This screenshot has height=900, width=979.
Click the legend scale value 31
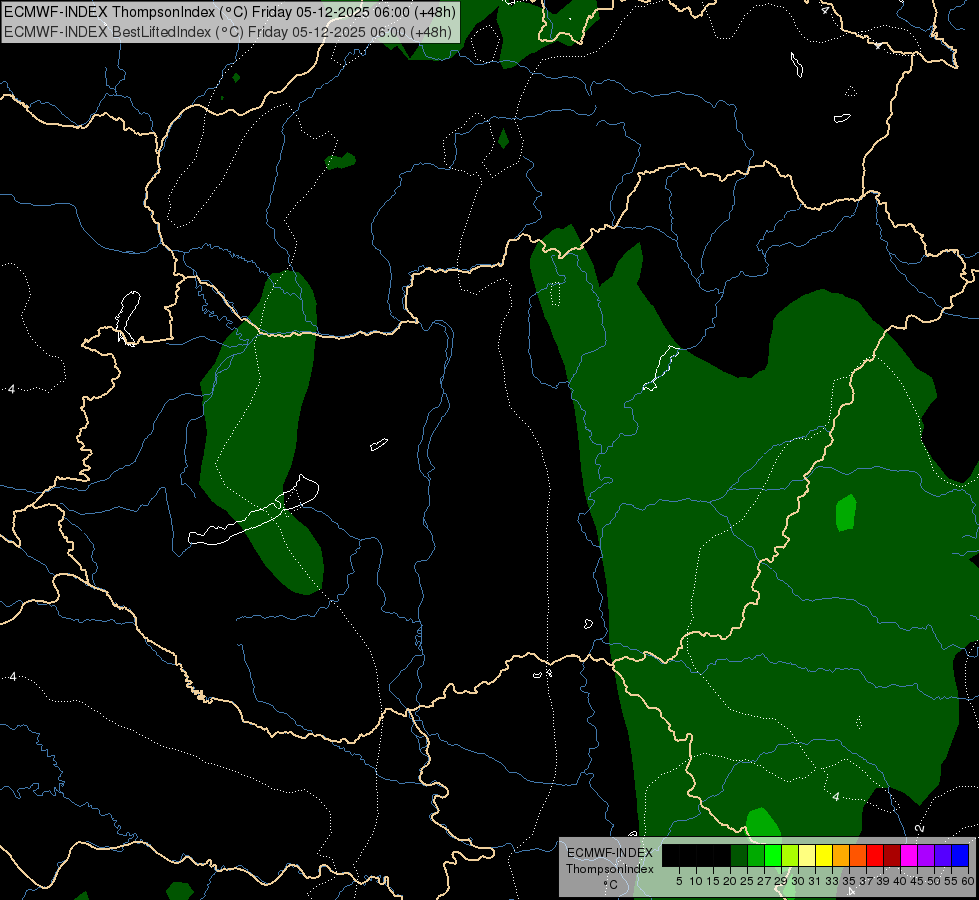[815, 881]
